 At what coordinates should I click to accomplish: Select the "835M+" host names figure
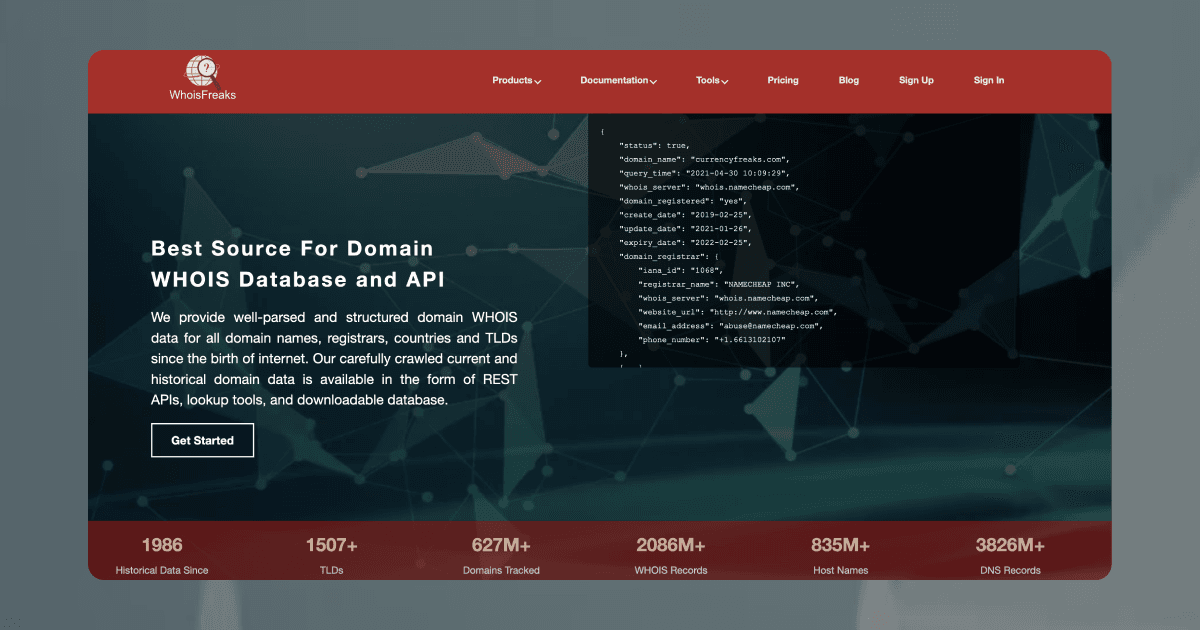[841, 545]
